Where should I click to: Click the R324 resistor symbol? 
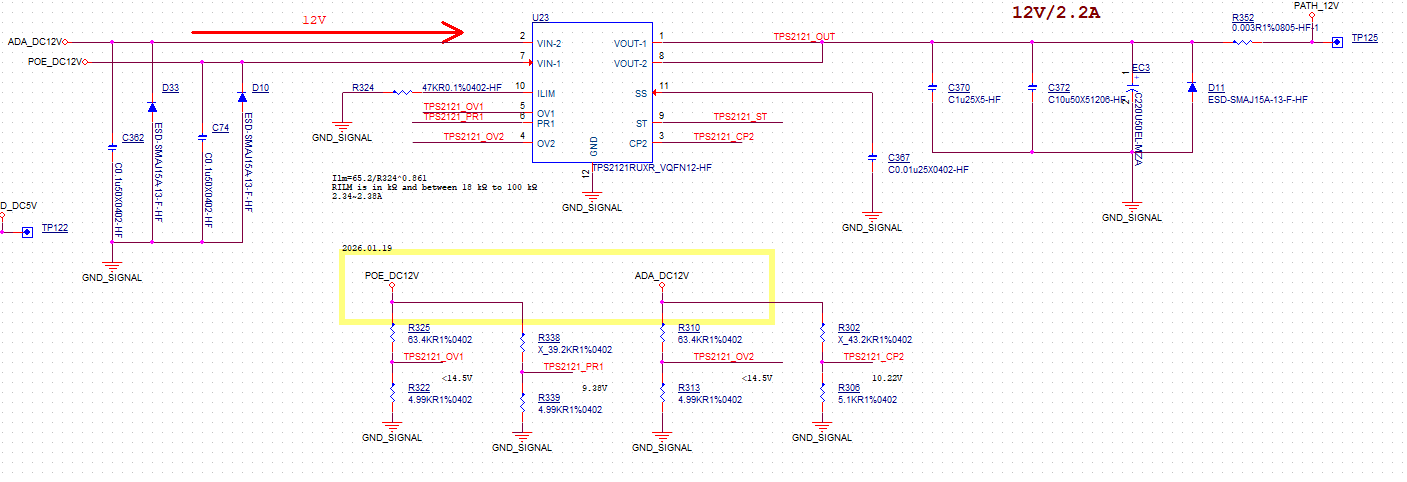coord(402,93)
